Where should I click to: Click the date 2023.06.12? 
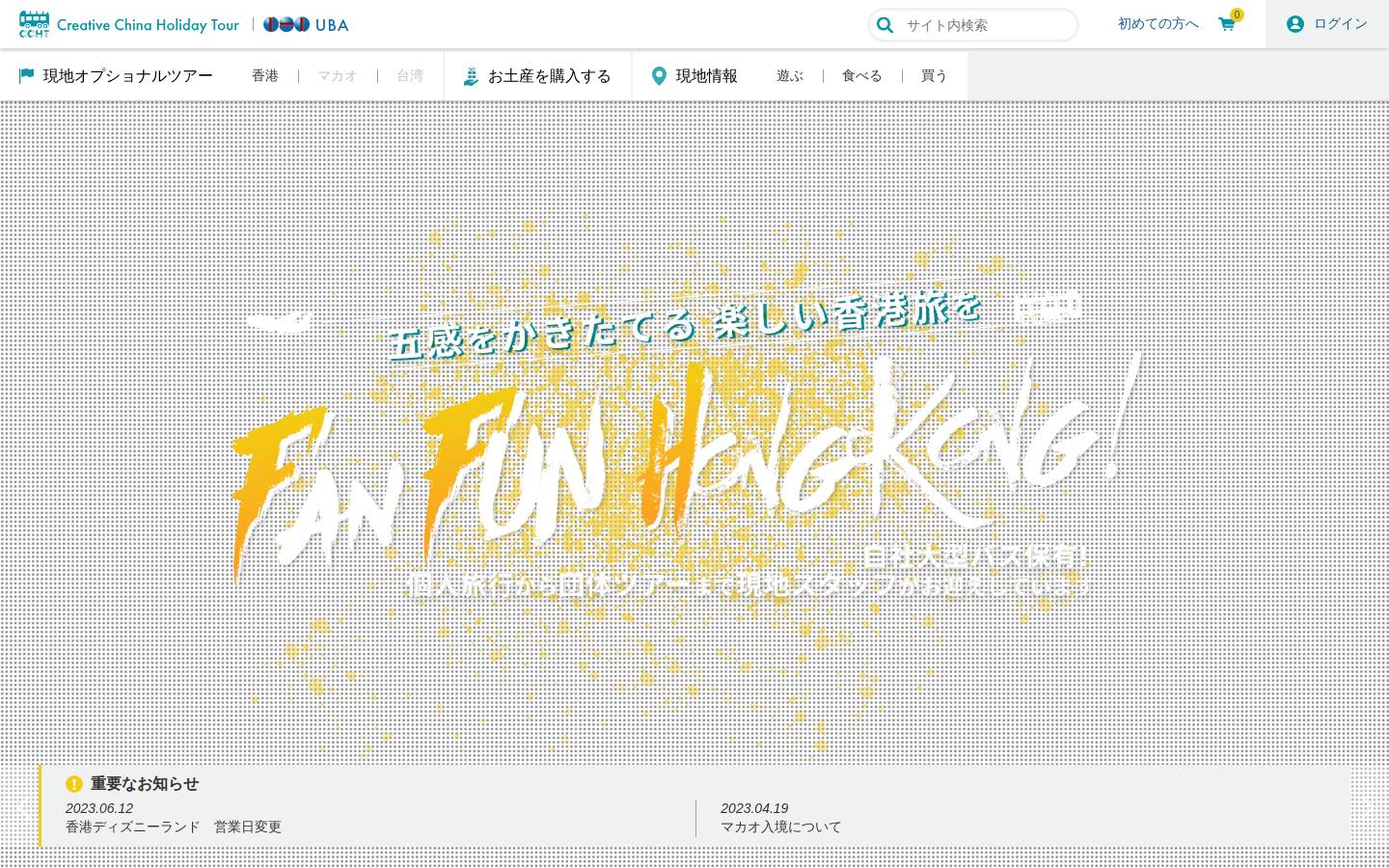(x=99, y=808)
